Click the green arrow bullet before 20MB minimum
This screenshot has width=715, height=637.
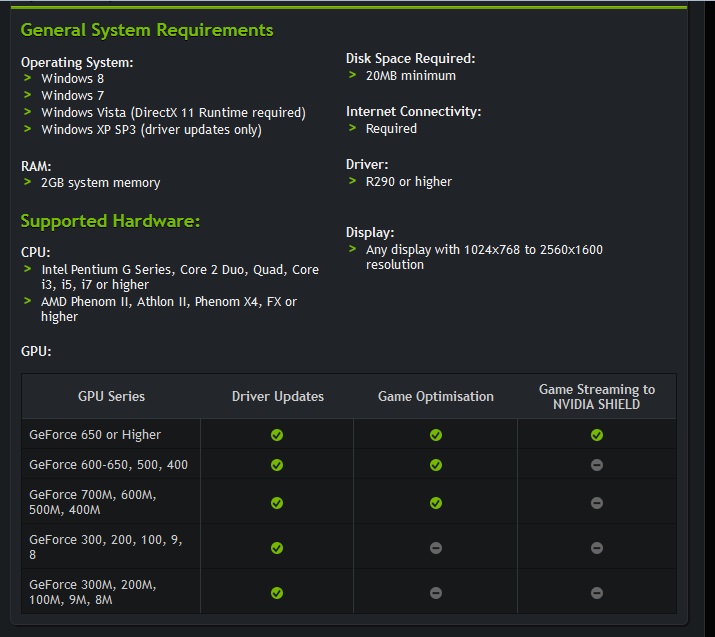[352, 74]
